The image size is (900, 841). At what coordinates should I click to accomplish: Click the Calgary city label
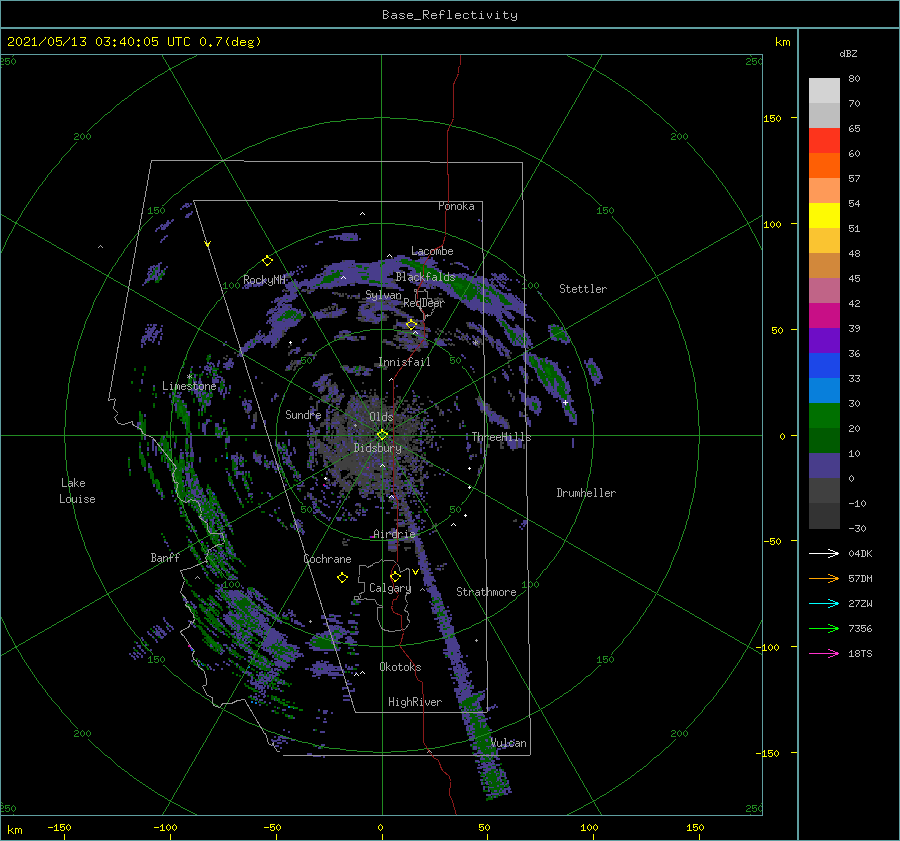(x=390, y=588)
